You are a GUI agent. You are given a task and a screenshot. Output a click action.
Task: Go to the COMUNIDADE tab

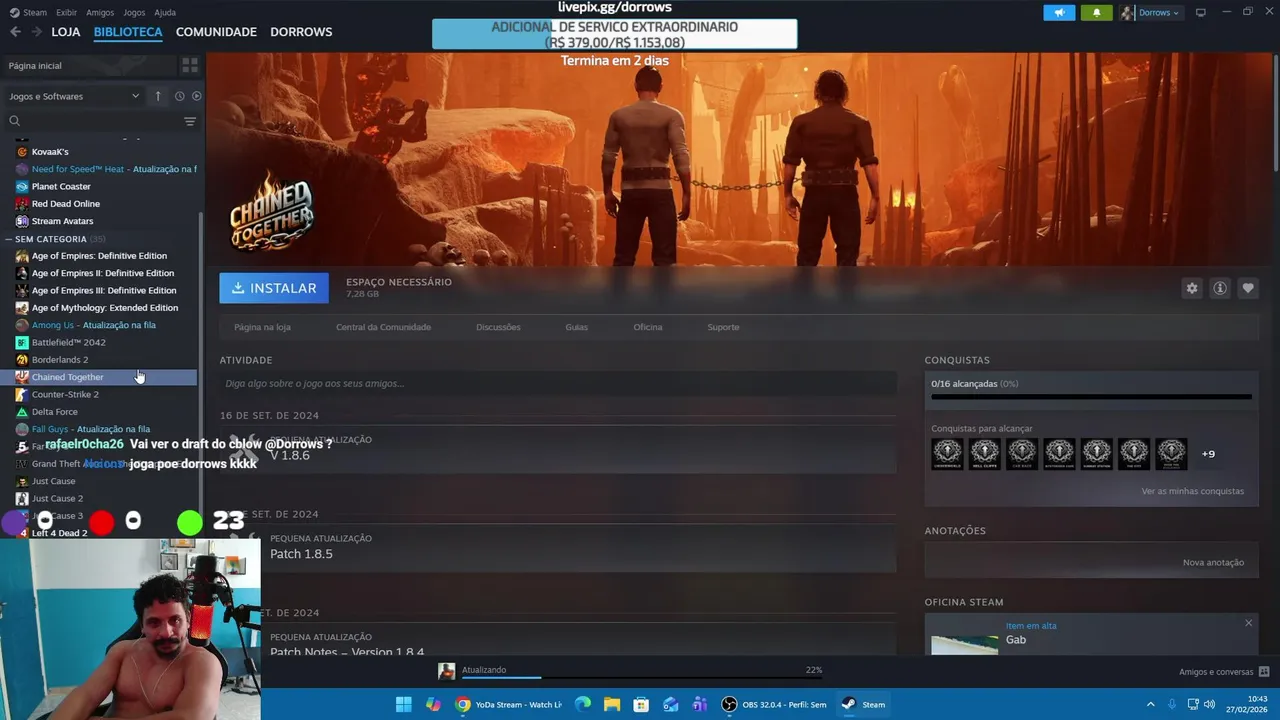coord(216,32)
